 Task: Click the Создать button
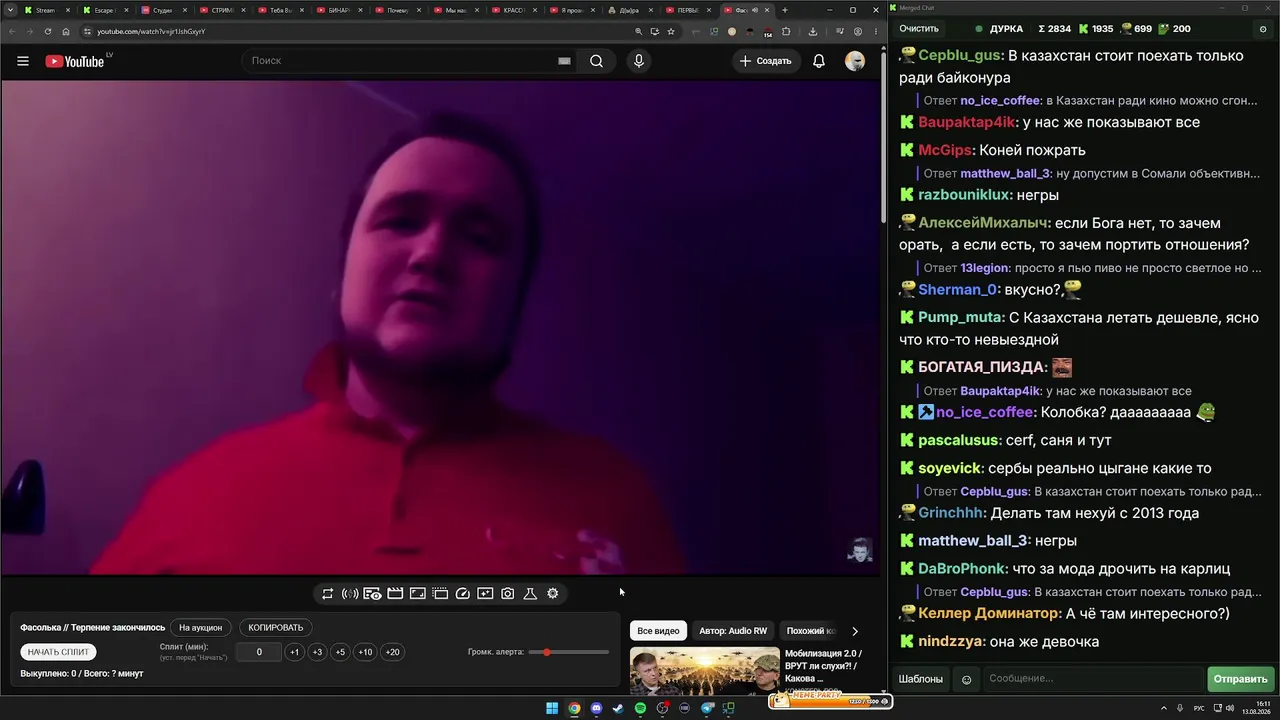click(765, 61)
